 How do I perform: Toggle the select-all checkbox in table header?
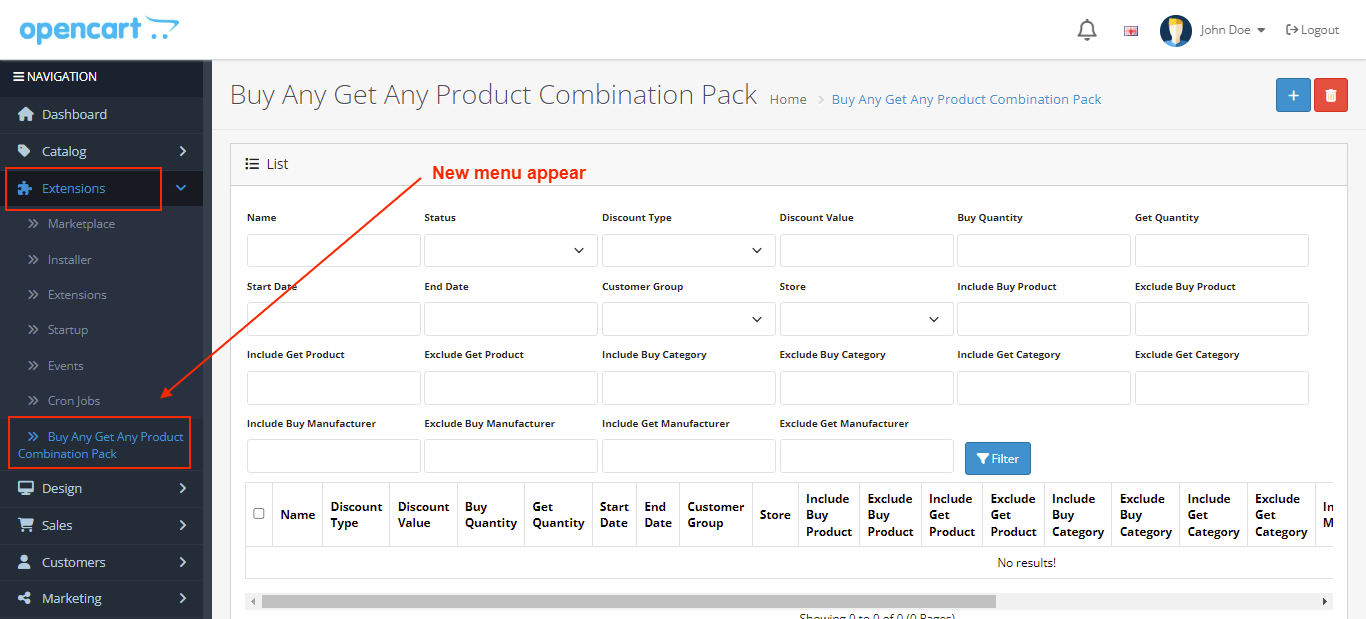tap(259, 513)
